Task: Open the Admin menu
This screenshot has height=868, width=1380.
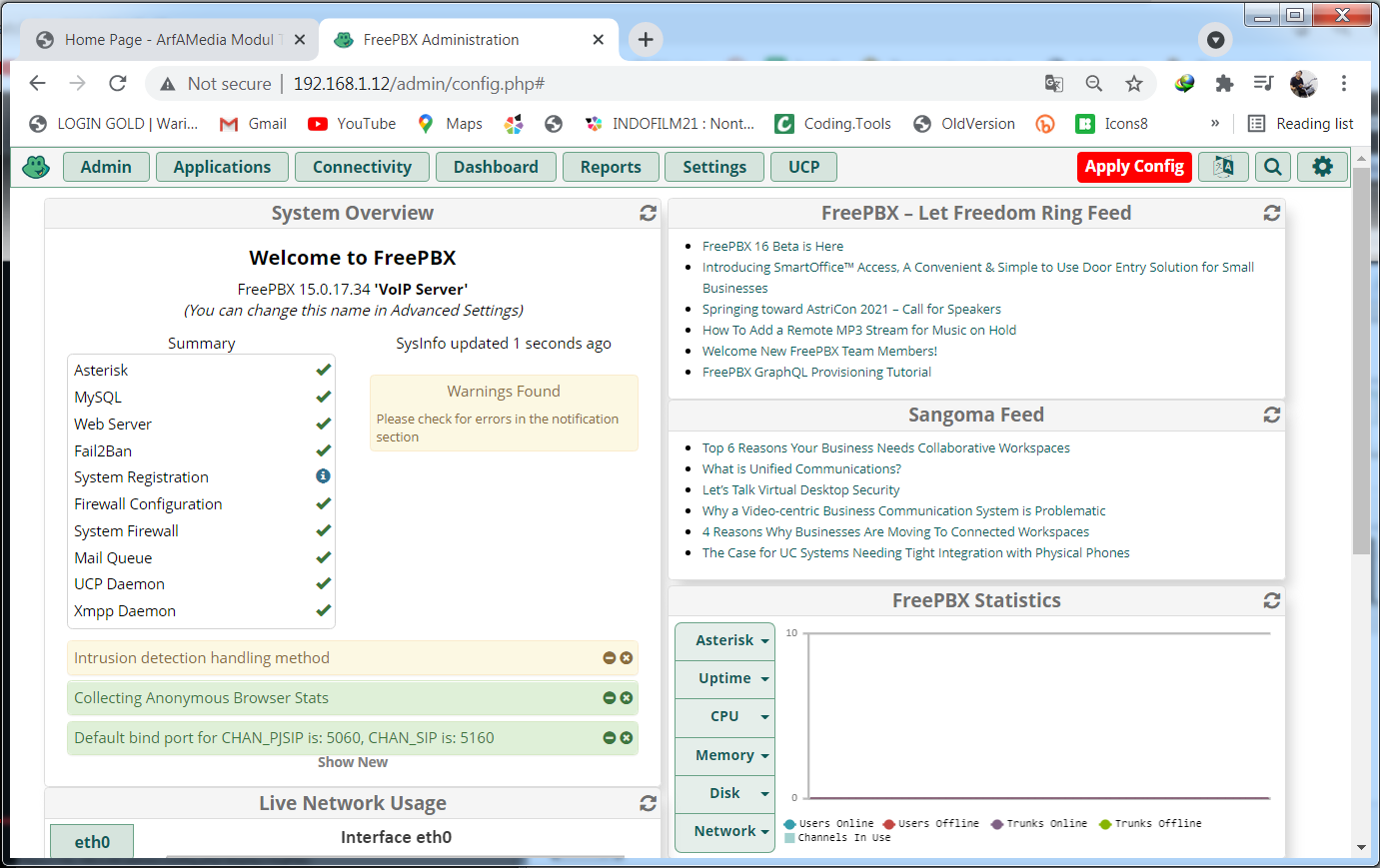Action: click(106, 167)
